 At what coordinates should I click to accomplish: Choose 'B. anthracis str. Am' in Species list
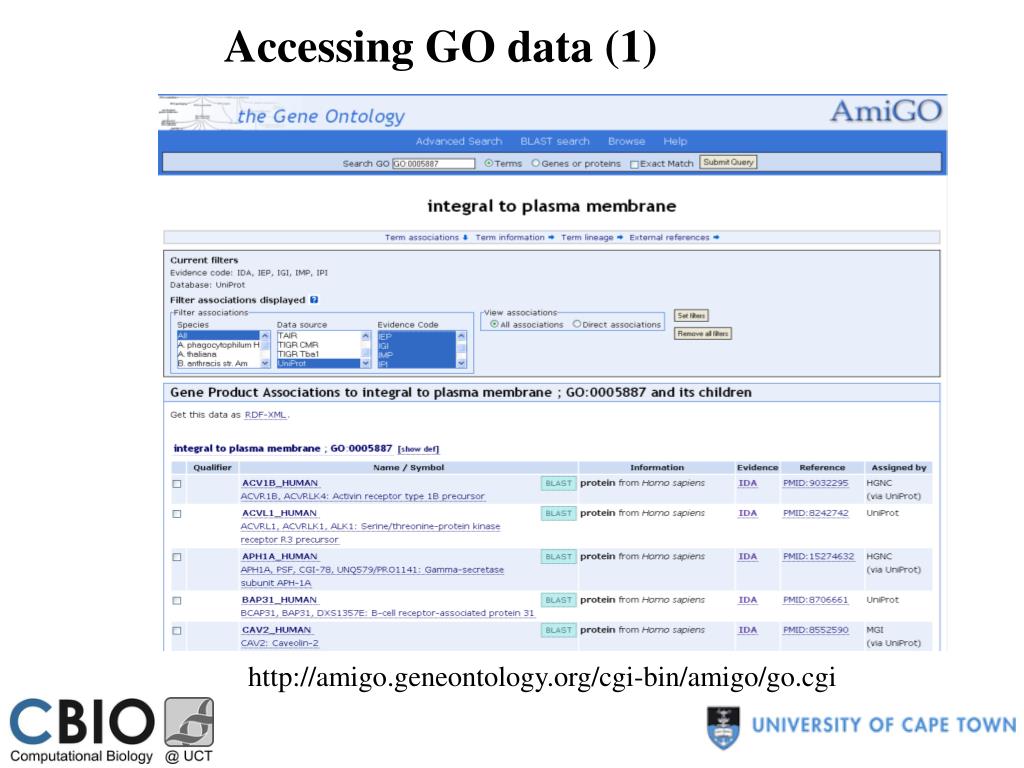(x=219, y=363)
